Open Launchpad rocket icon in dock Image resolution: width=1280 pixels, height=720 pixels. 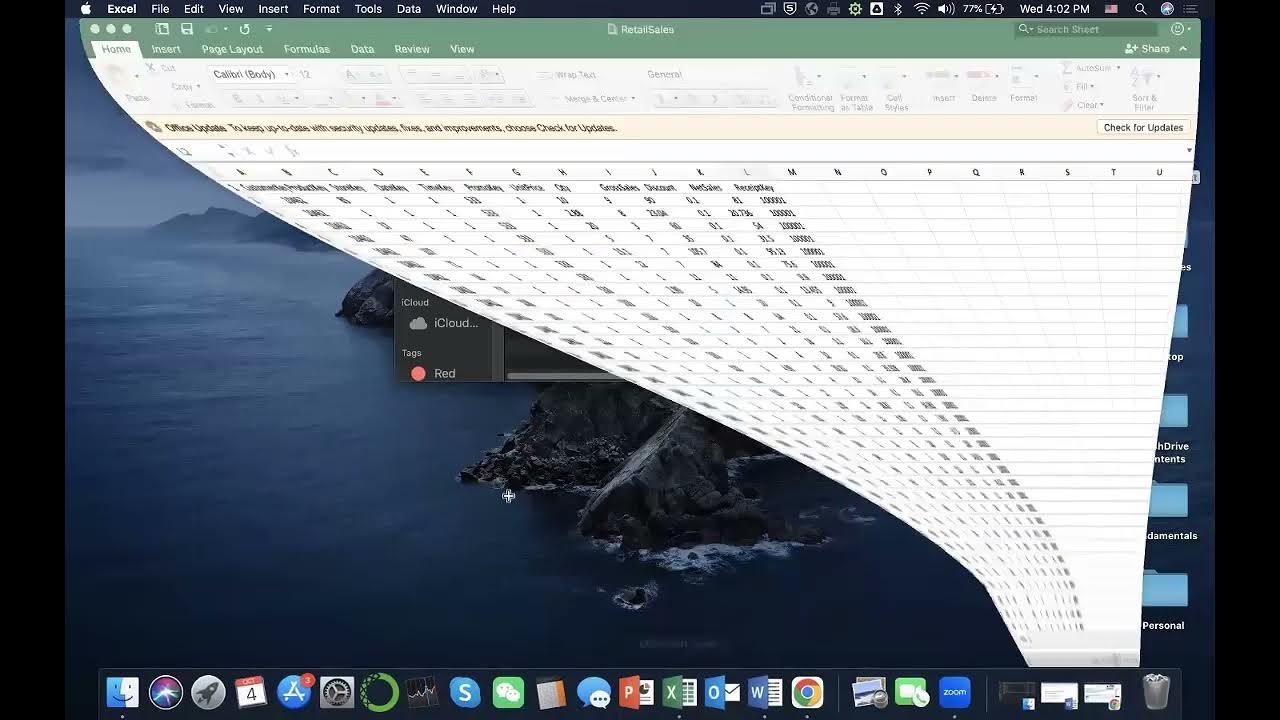[208, 692]
